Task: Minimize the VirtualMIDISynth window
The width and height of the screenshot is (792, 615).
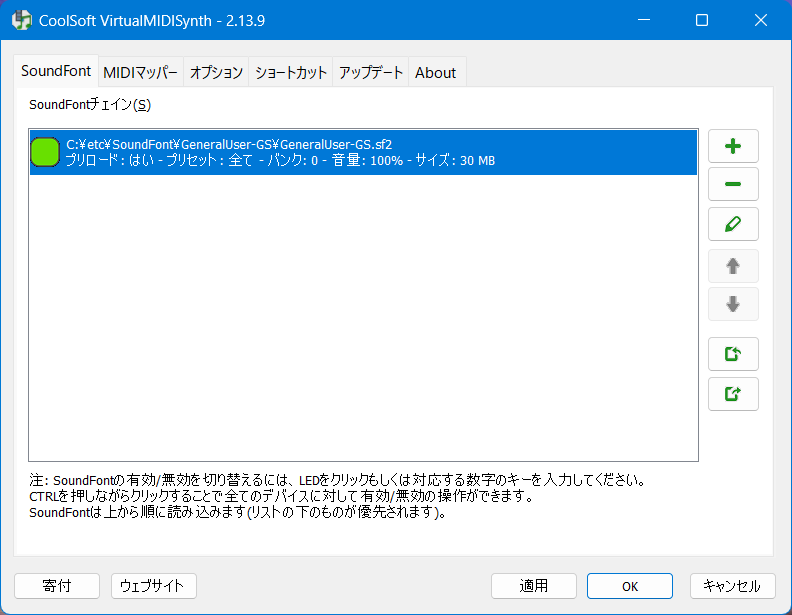Action: pyautogui.click(x=644, y=20)
